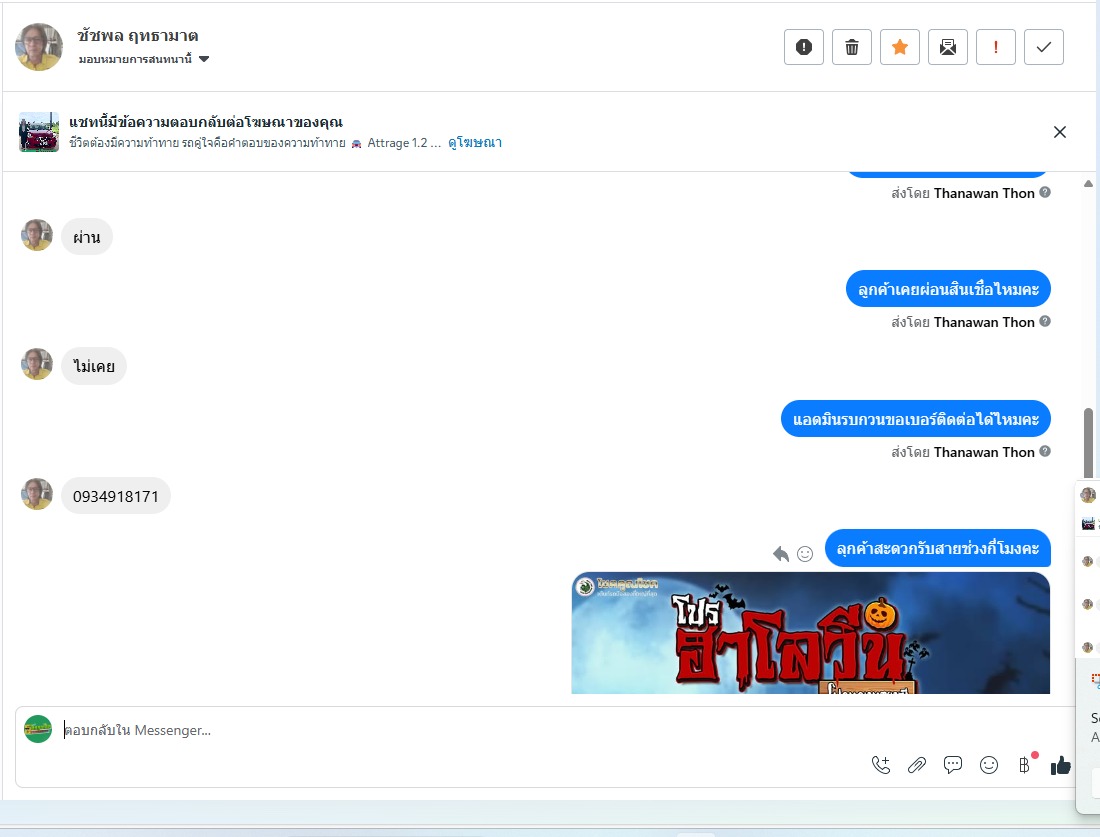Close the ad reply banner

pos(1059,132)
